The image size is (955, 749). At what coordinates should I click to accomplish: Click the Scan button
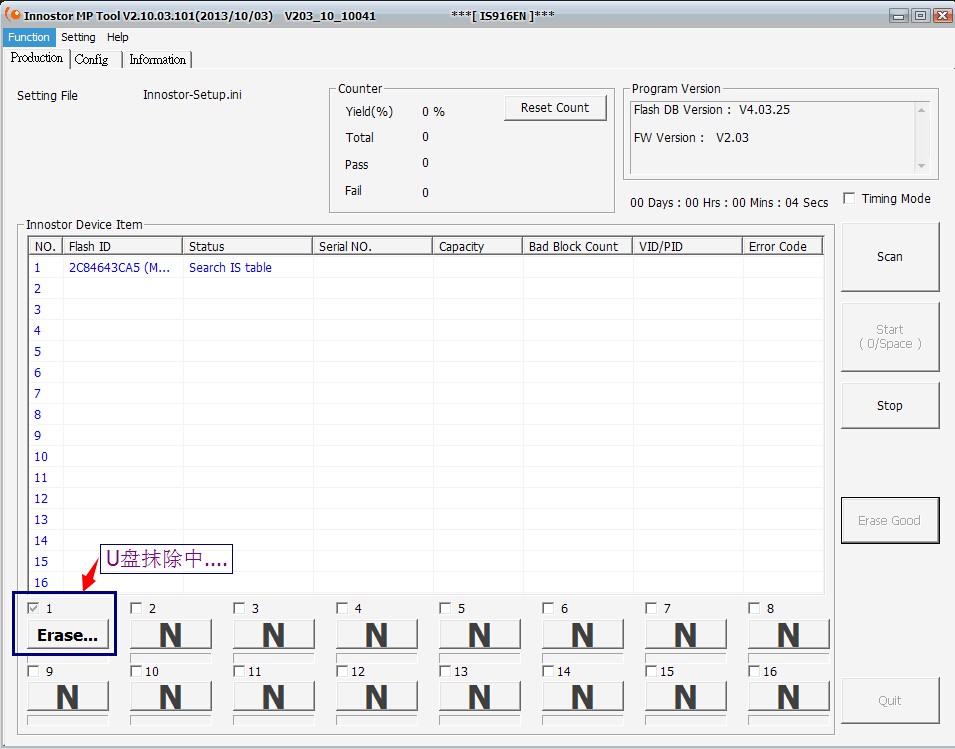pyautogui.click(x=889, y=257)
